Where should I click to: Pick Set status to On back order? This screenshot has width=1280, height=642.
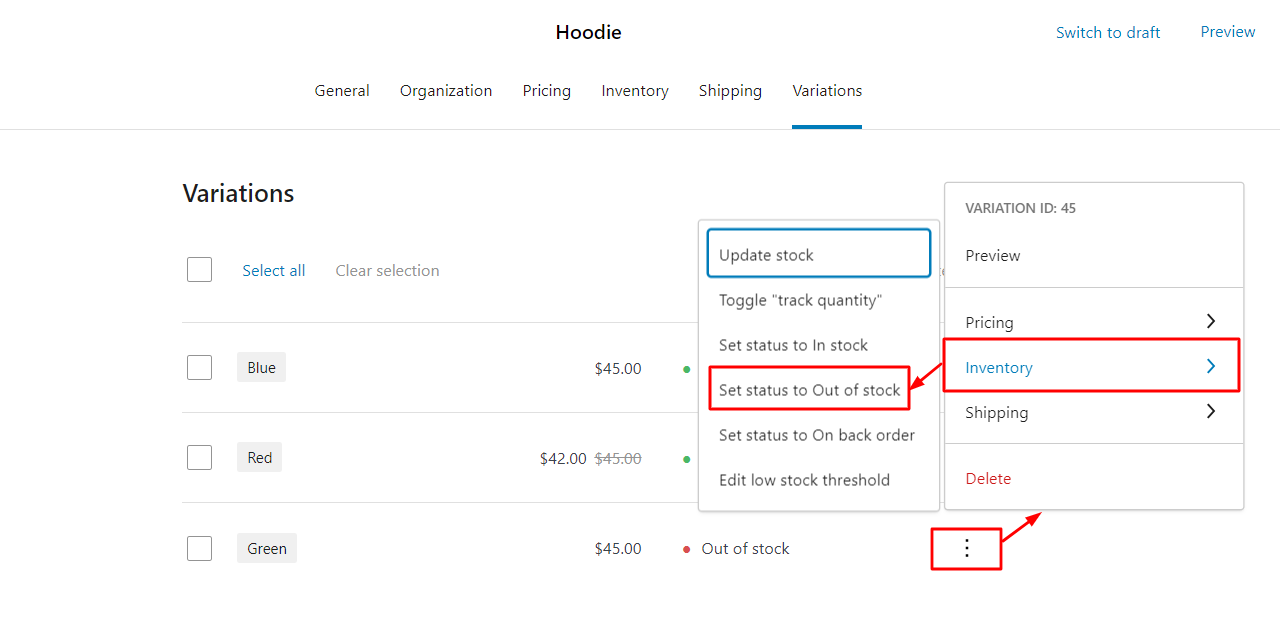pyautogui.click(x=816, y=435)
